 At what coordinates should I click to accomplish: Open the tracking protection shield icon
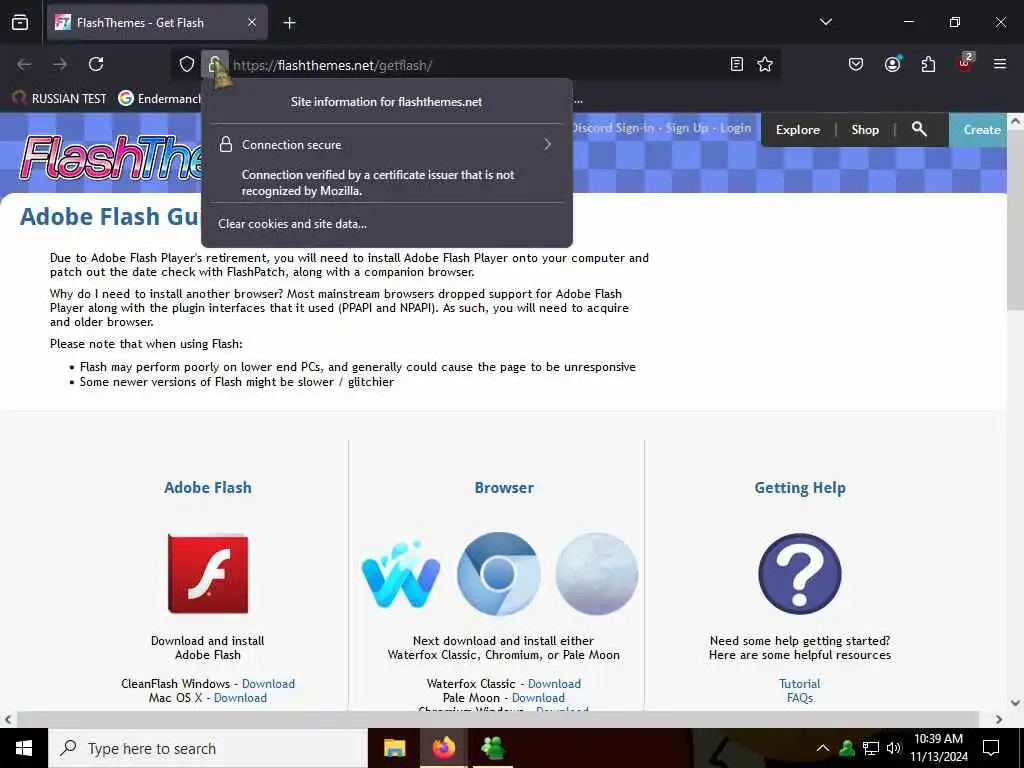(x=187, y=64)
